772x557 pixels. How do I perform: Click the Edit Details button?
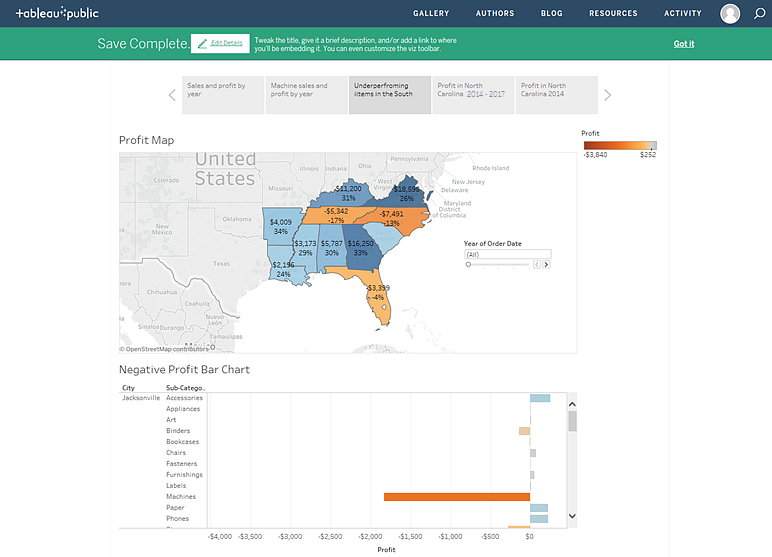click(220, 43)
